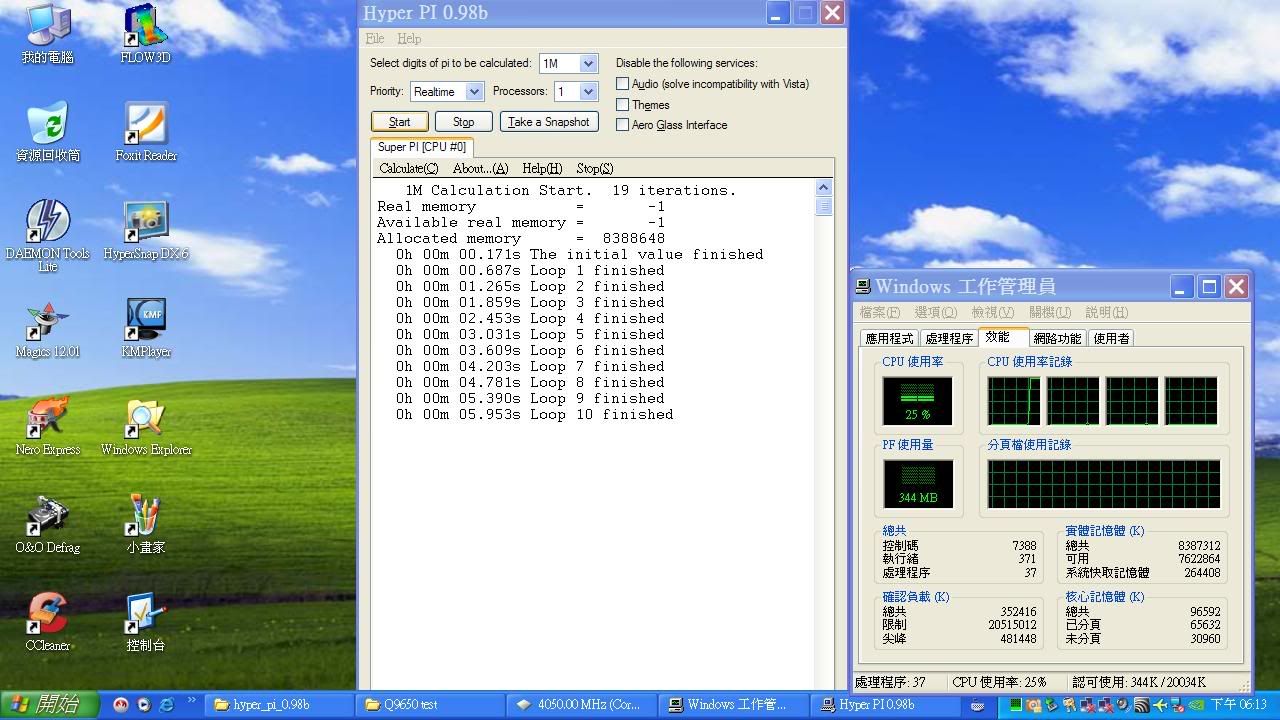Switch to Q9650 test taskbar folder
The height and width of the screenshot is (720, 1280).
click(430, 705)
